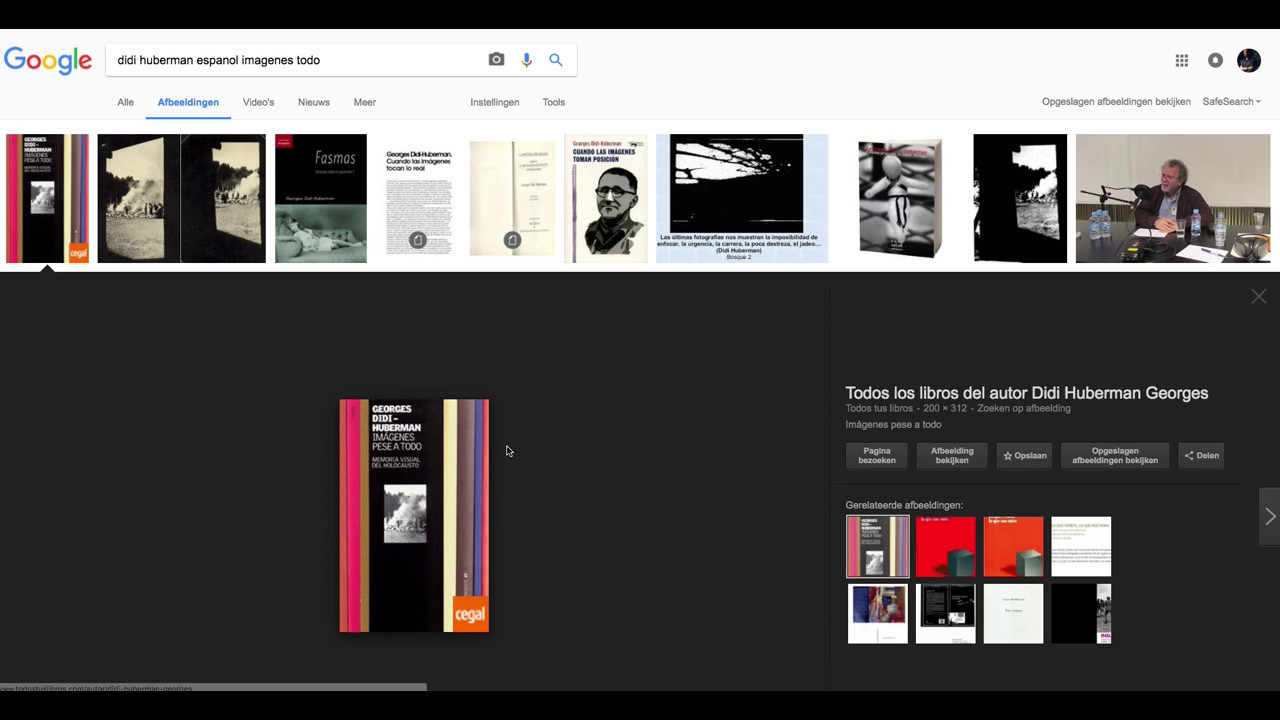Screen dimensions: 1280x720
Task: Click Opgeslagen afbeeldingen bekijken at top
Action: point(1116,102)
